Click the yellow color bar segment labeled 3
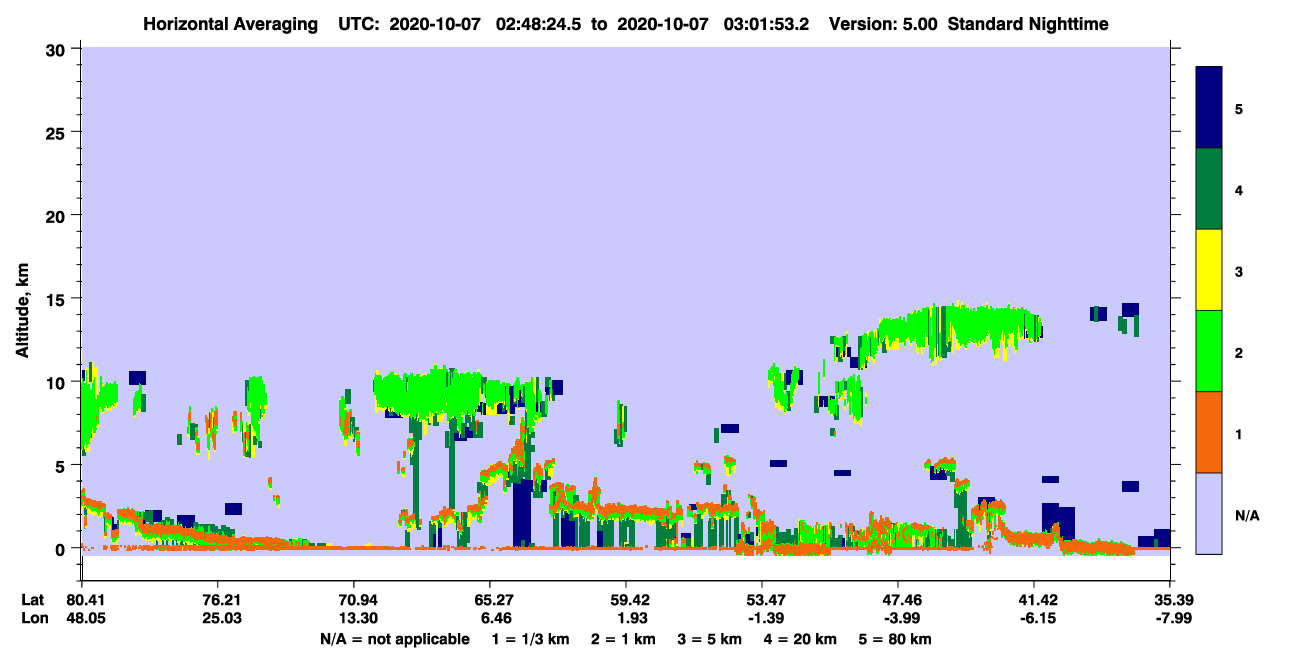 (x=1209, y=270)
